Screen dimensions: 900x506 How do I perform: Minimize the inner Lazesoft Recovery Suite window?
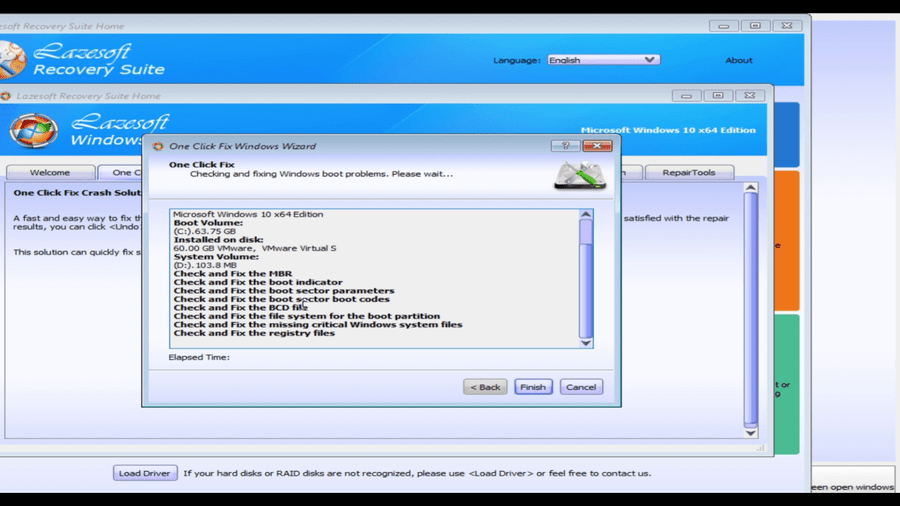point(686,96)
